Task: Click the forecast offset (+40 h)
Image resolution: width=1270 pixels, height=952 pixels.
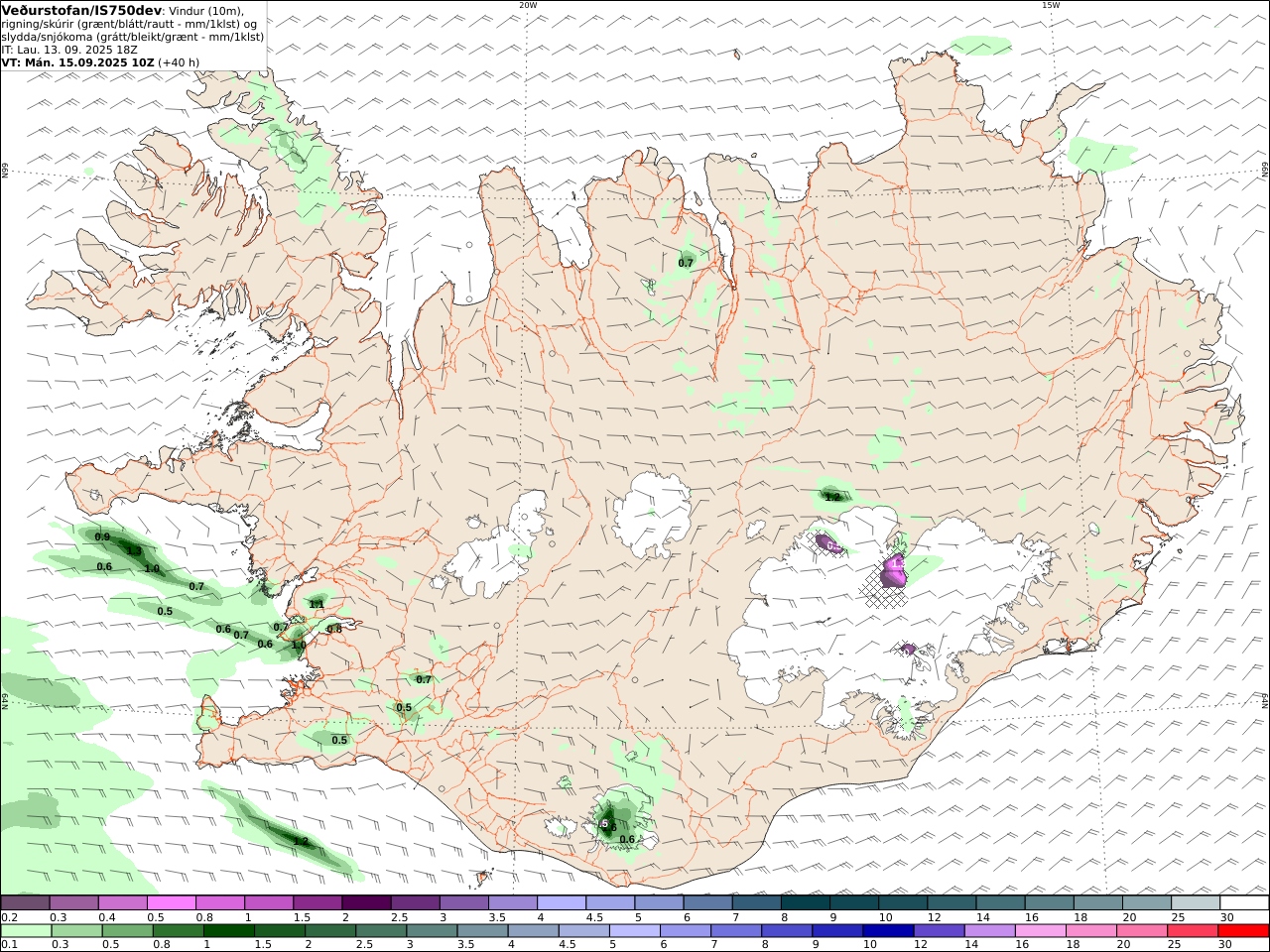Action: point(179,61)
